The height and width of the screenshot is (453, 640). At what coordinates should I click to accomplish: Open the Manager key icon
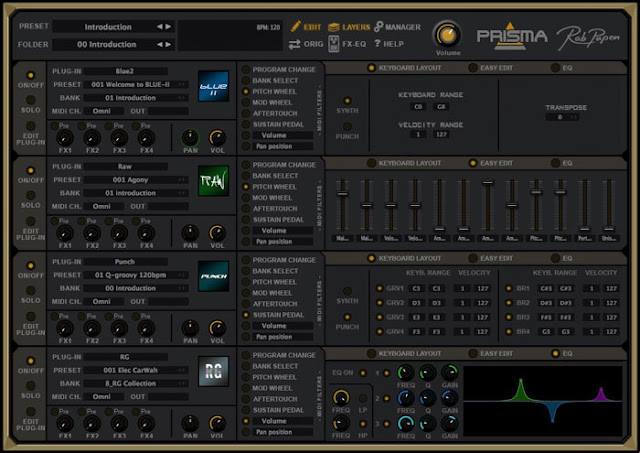(378, 27)
